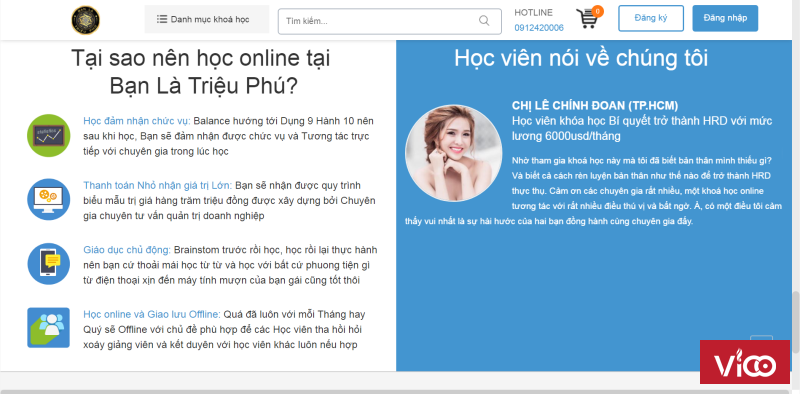The height and width of the screenshot is (394, 800).
Task: Open the Danh mục khoá học menu
Action: click(x=207, y=19)
